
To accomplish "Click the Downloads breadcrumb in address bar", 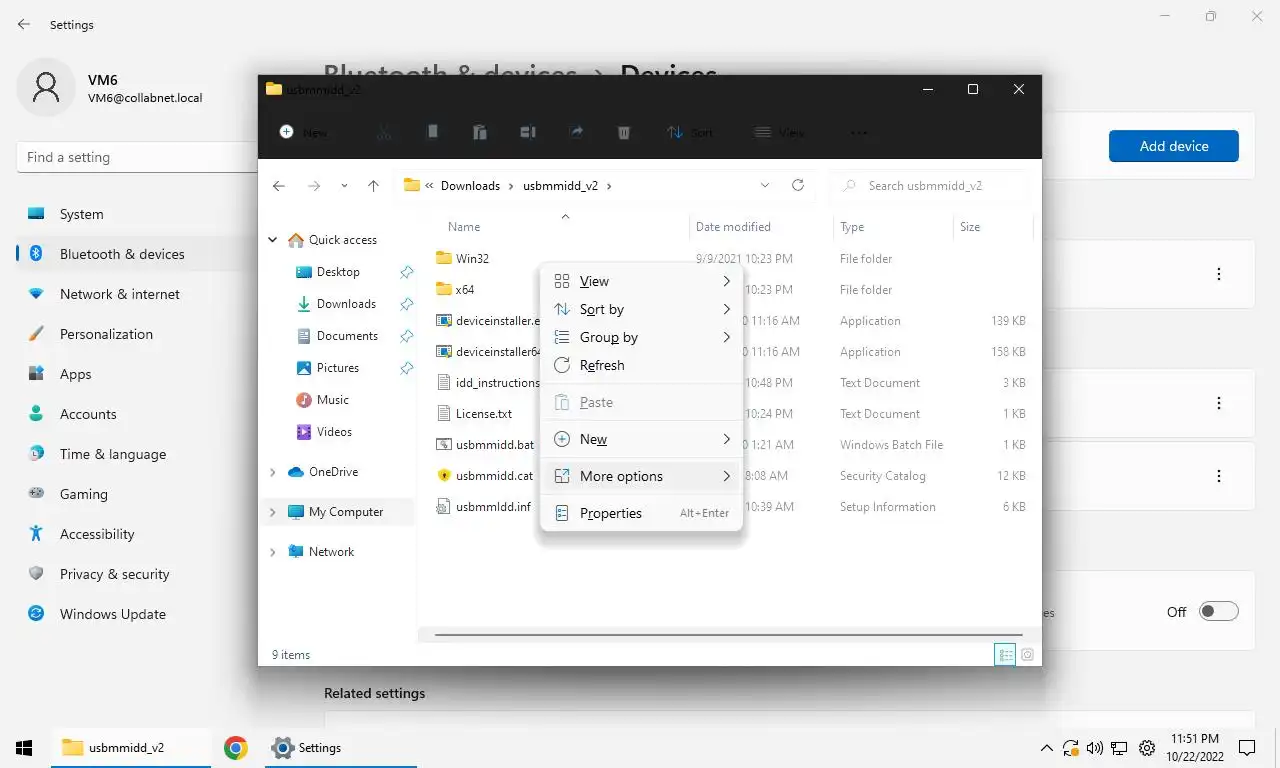I will click(x=470, y=186).
